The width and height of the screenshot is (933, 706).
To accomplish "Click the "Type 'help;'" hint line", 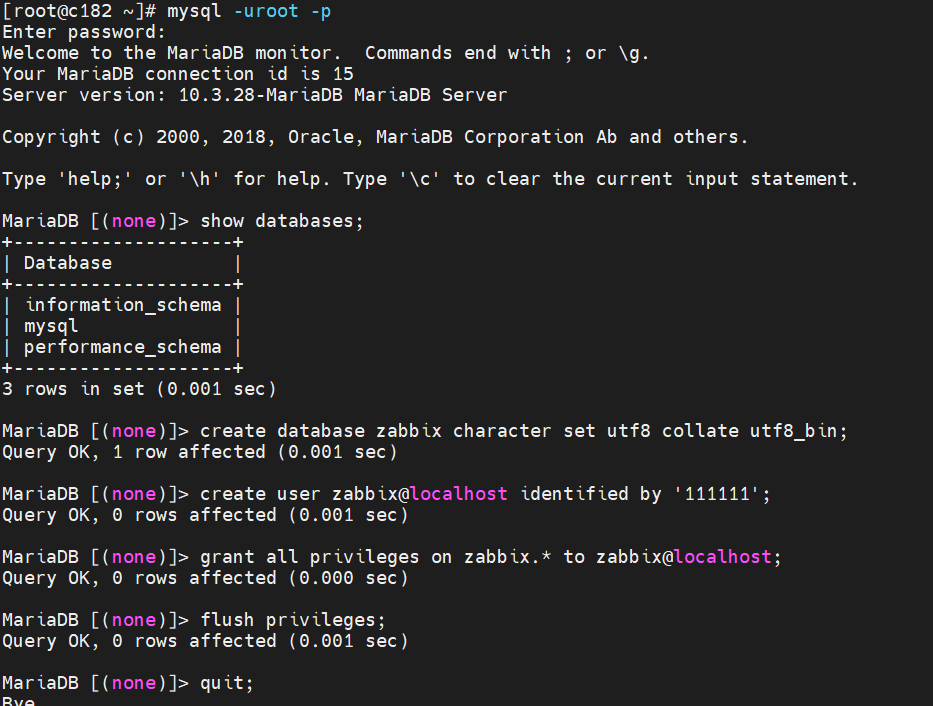I will 430,179.
